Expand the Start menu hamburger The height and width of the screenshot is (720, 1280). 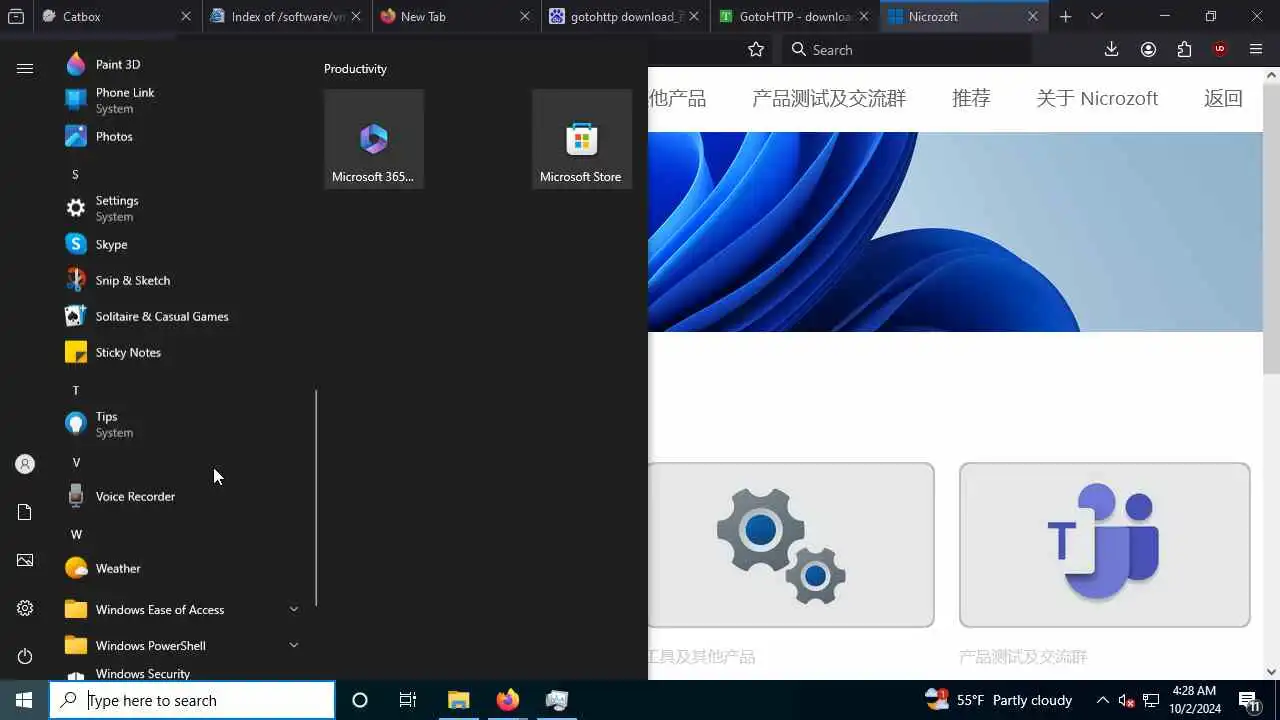click(x=25, y=68)
